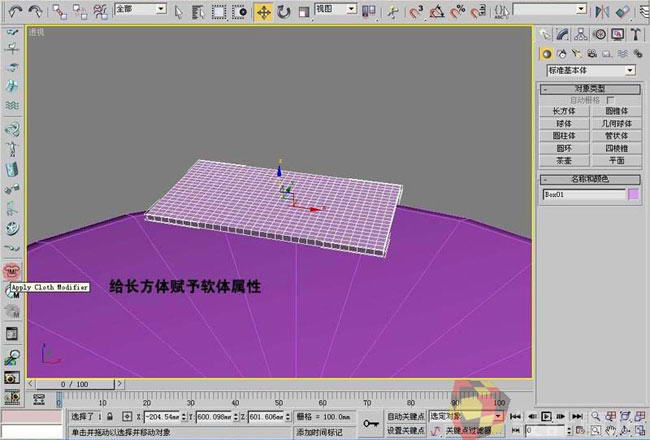Click the Undo arrow in the toolbar
The image size is (650, 440).
(15, 11)
